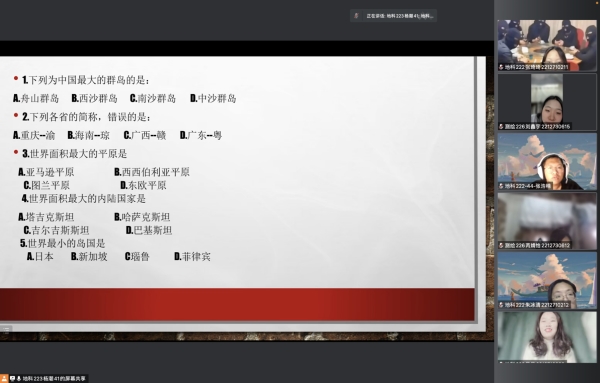Click the 地科223 屏幕共享 label
The image size is (600, 383).
(x=49, y=379)
